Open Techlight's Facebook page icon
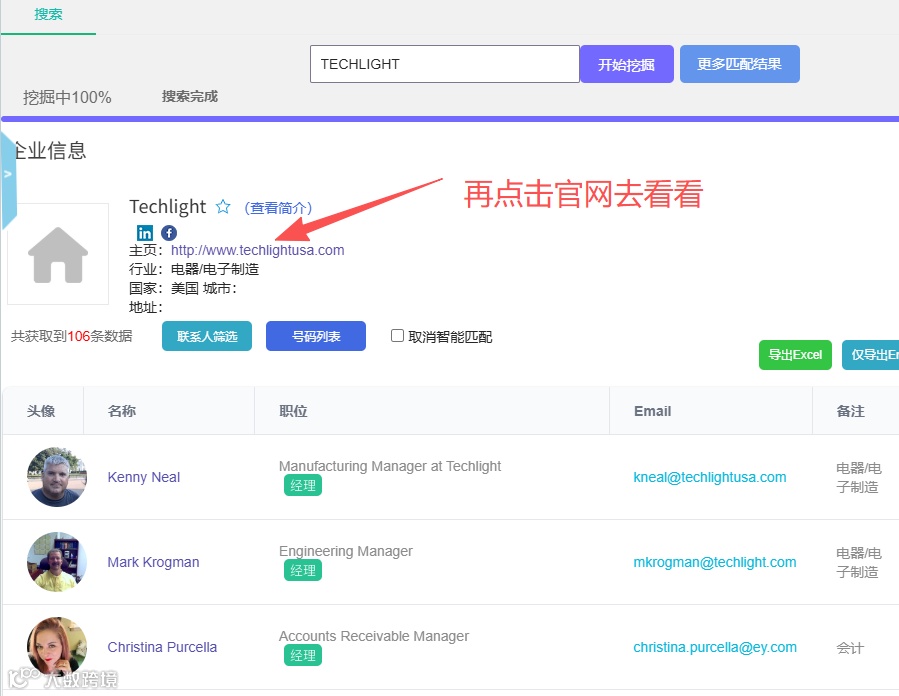The width and height of the screenshot is (899, 696). 169,232
